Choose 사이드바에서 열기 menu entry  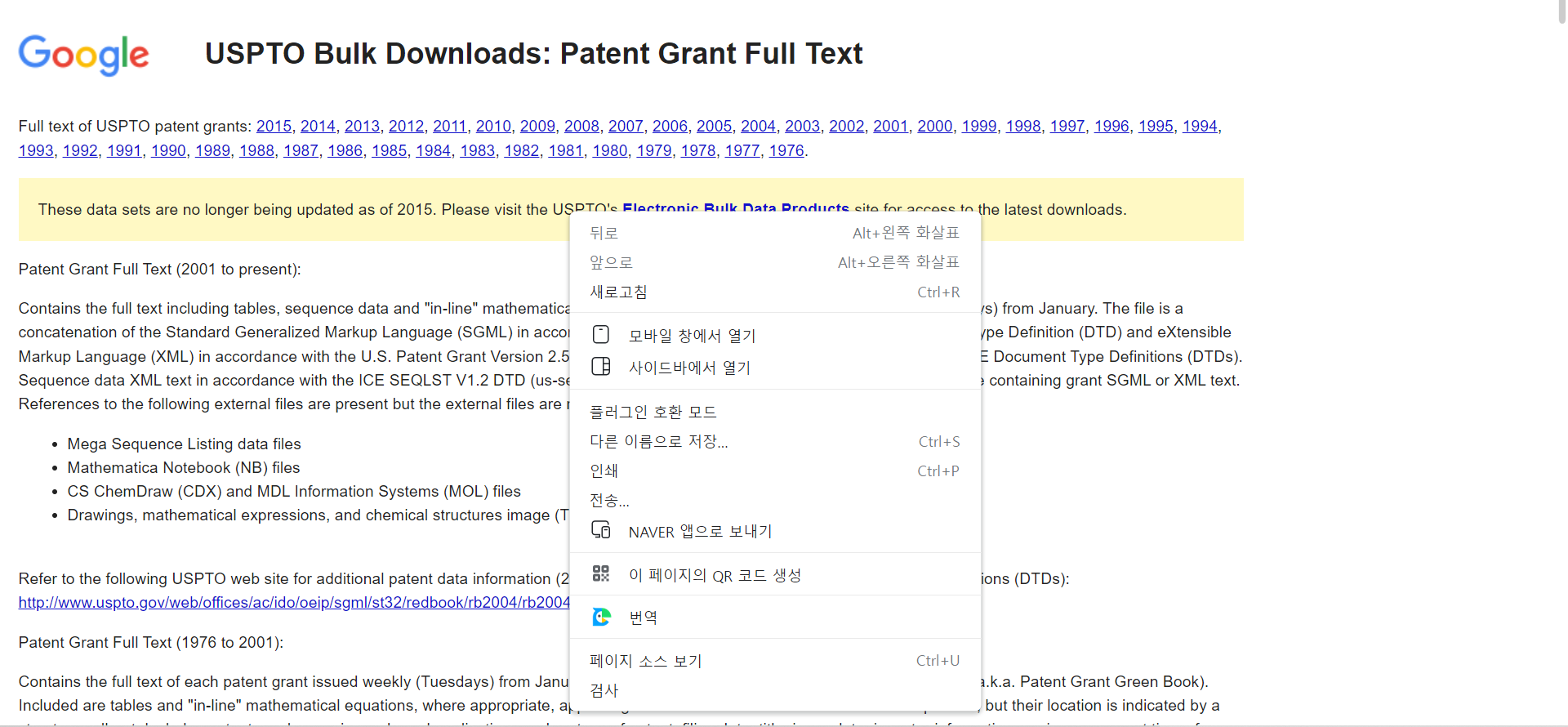point(775,367)
